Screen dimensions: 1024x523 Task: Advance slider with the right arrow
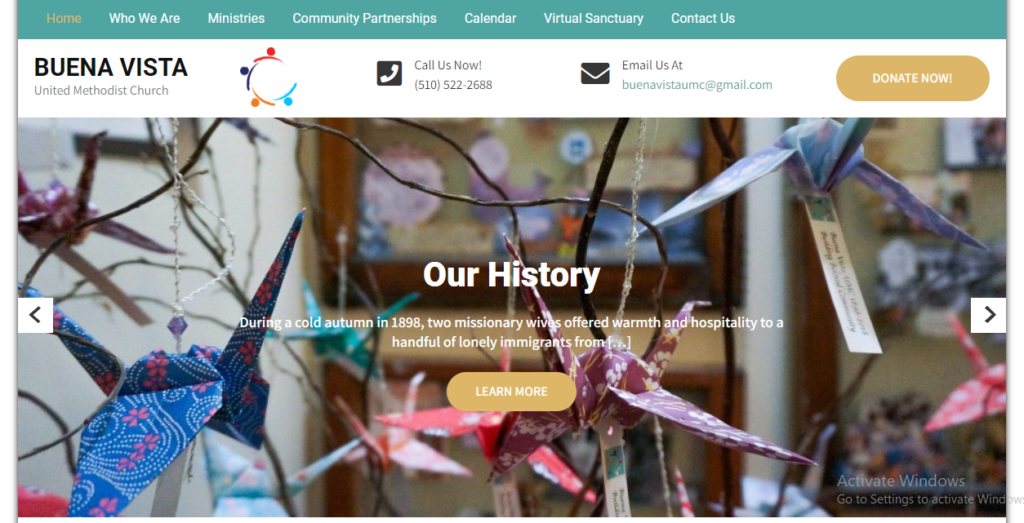(989, 315)
